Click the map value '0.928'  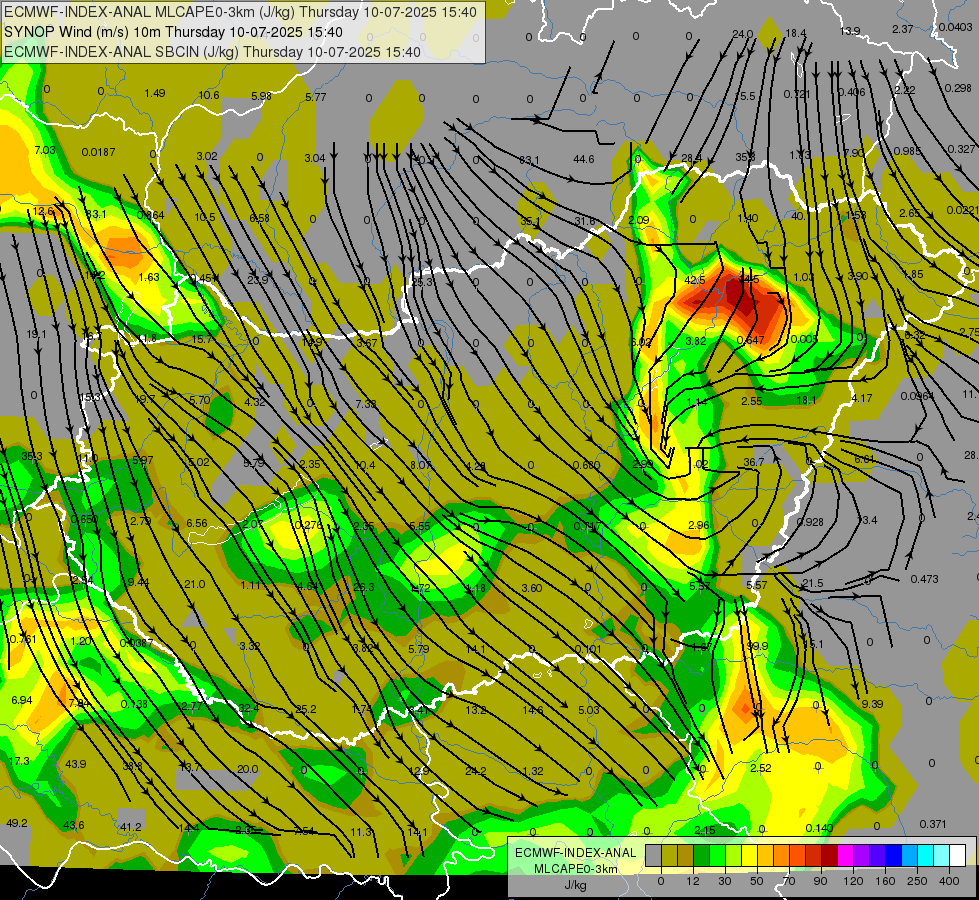(810, 522)
